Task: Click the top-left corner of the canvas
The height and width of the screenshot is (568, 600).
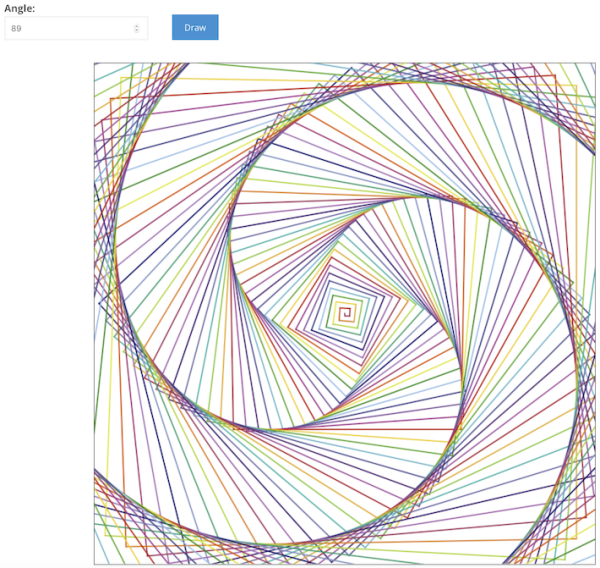Action: point(96,65)
